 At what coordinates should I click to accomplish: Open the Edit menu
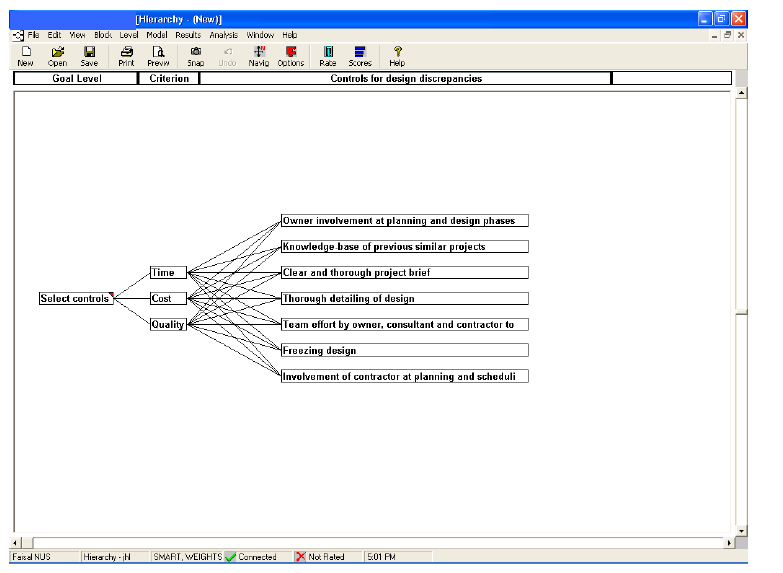(54, 35)
